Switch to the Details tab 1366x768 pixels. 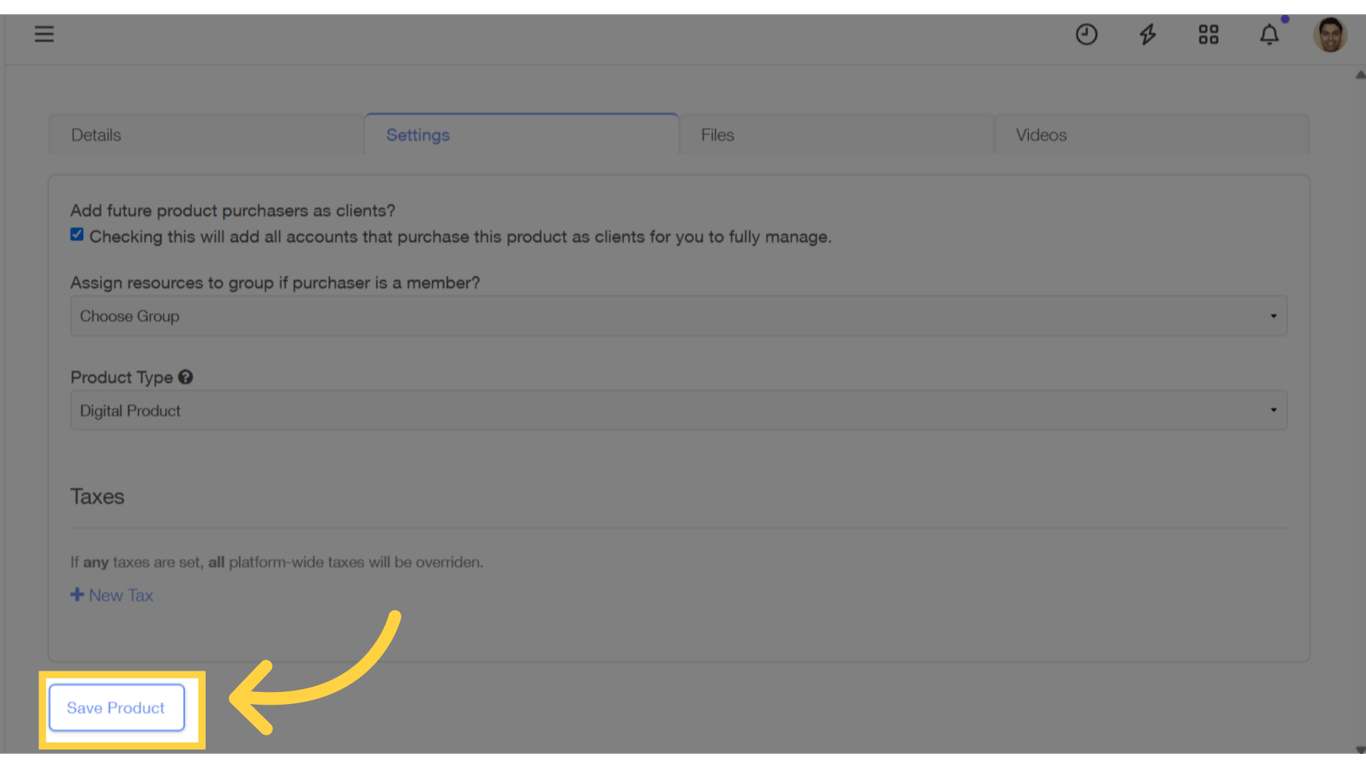(x=205, y=135)
